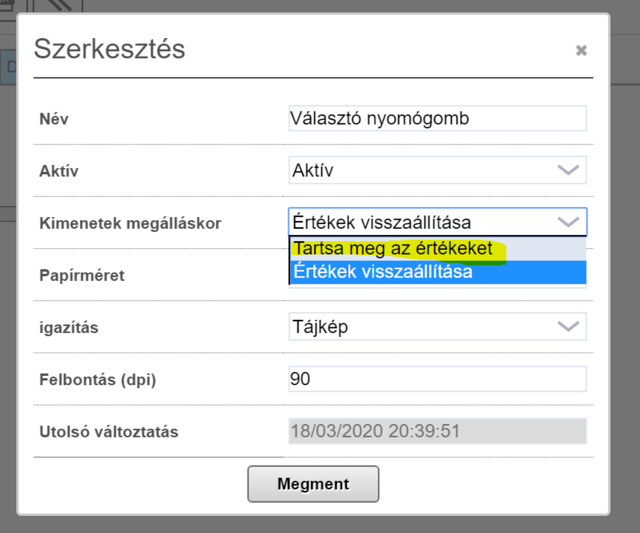This screenshot has height=533, width=640.
Task: Click the Aktív label text
Action: pyautogui.click(x=60, y=171)
